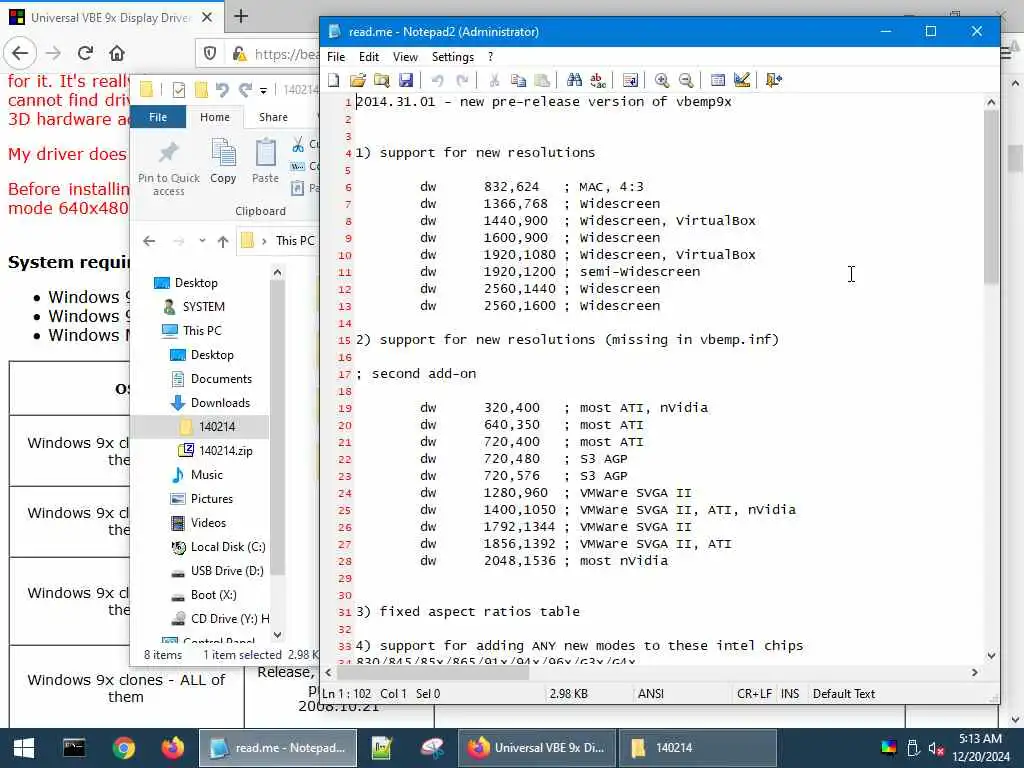
Task: Create new document in Notepad2 toolbar
Action: 334,80
